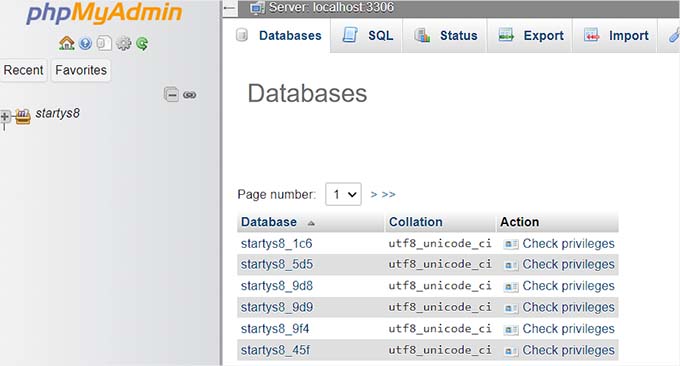The width and height of the screenshot is (680, 366).
Task: Sort by Collation column header
Action: coord(415,222)
